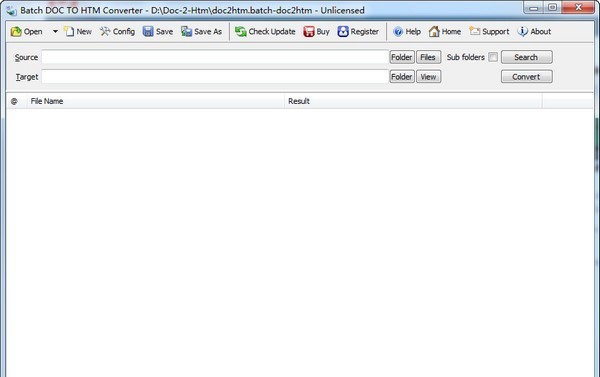Save the project with the Save icon
Screen dimensions: 600x377
158,32
